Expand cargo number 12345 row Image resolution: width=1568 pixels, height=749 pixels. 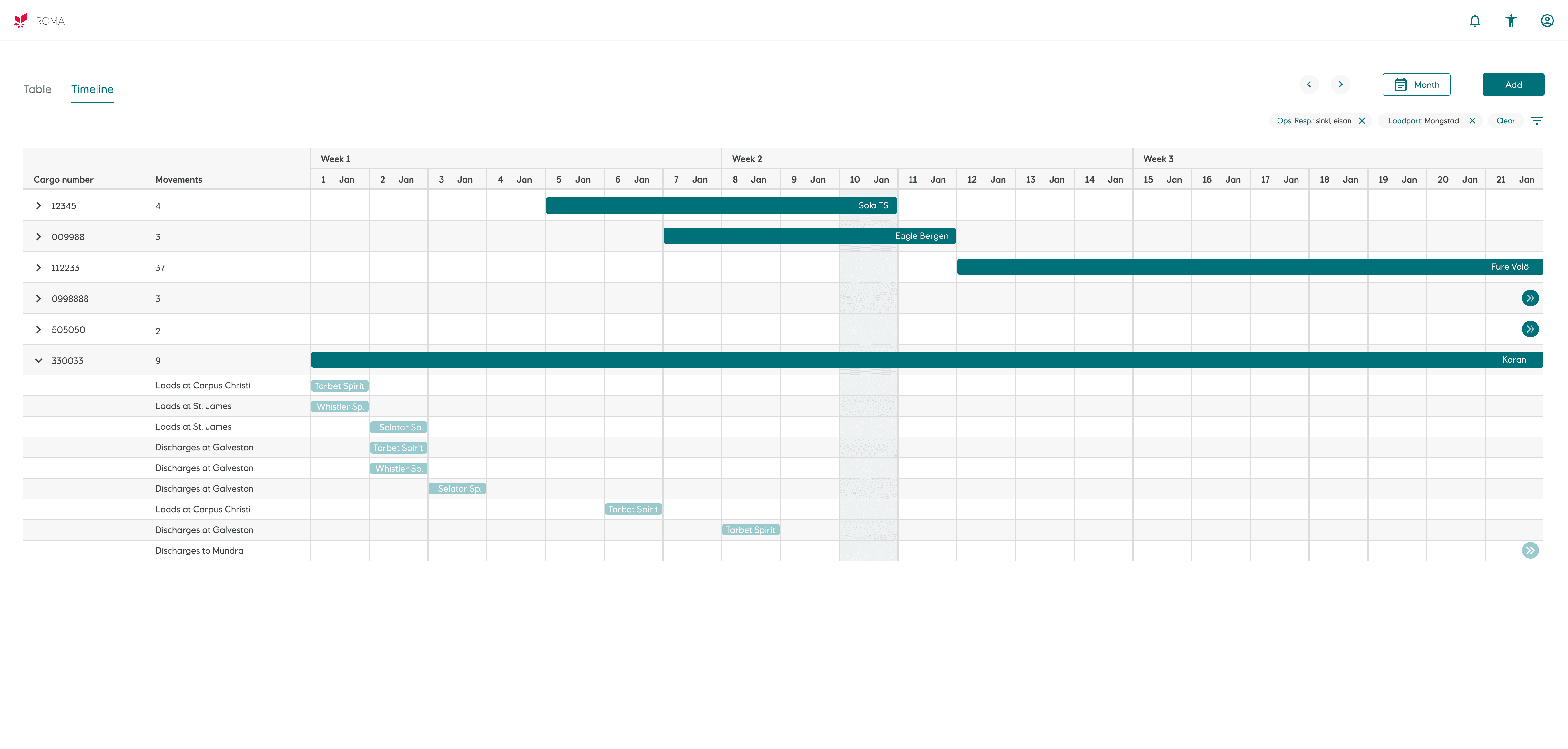point(39,206)
